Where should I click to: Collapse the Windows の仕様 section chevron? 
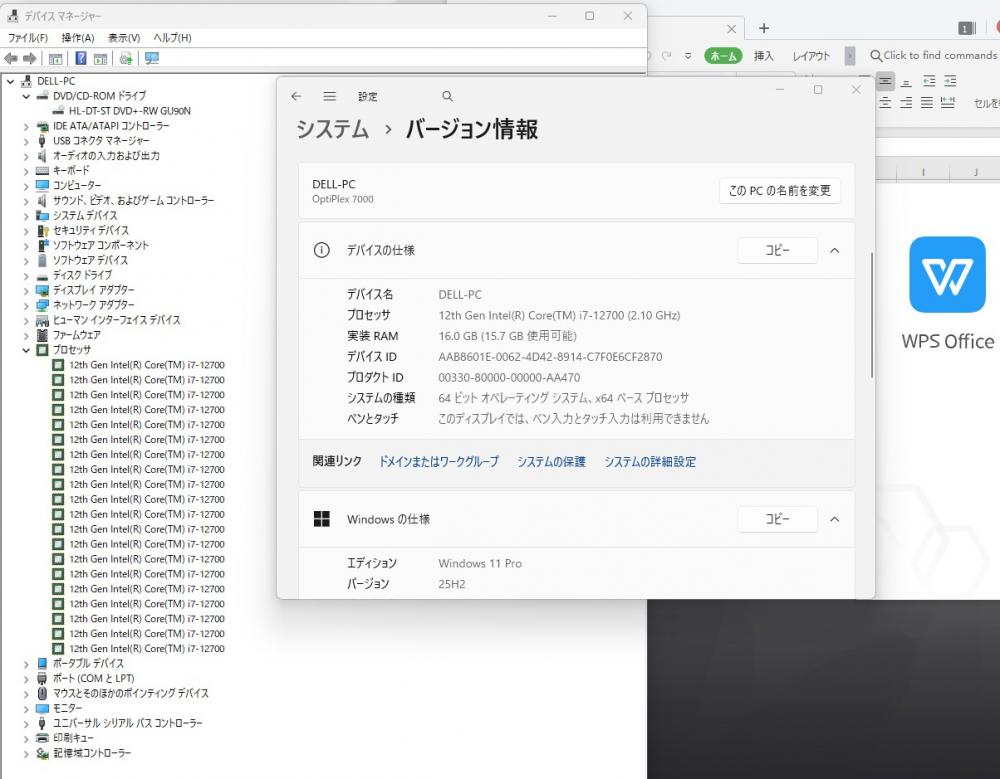point(835,519)
